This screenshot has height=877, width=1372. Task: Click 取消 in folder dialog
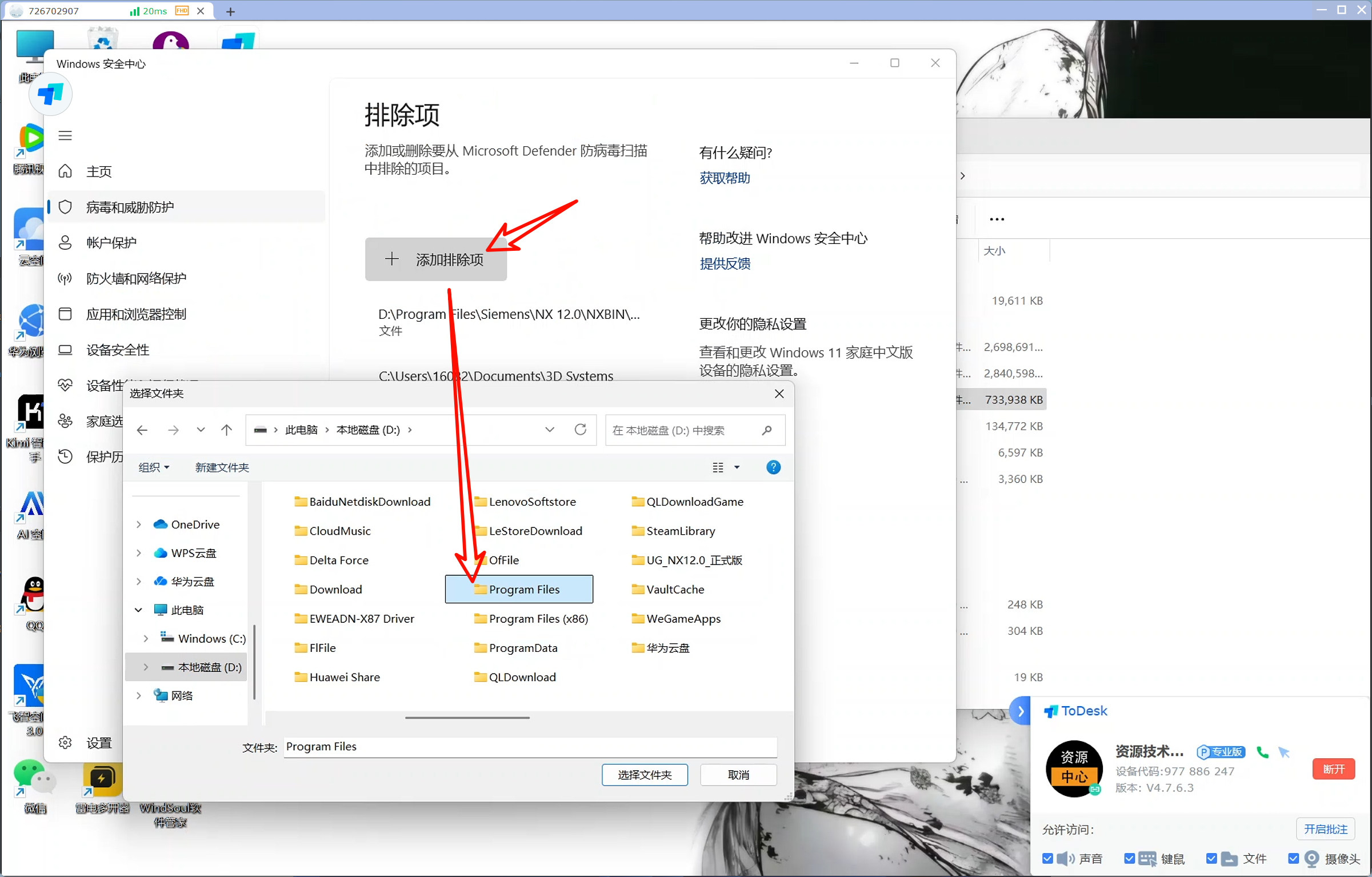(738, 775)
